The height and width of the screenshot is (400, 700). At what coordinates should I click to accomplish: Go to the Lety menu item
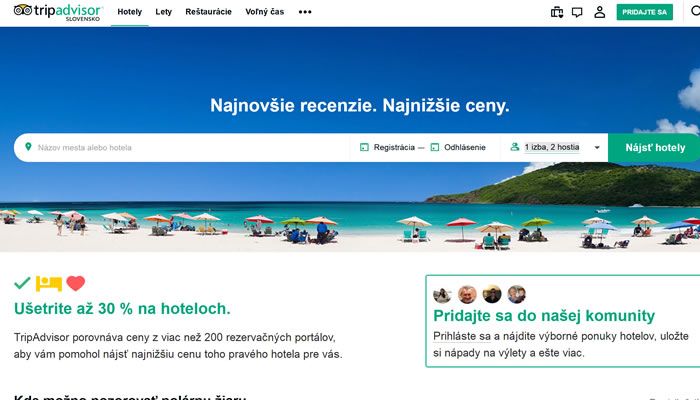click(x=163, y=12)
